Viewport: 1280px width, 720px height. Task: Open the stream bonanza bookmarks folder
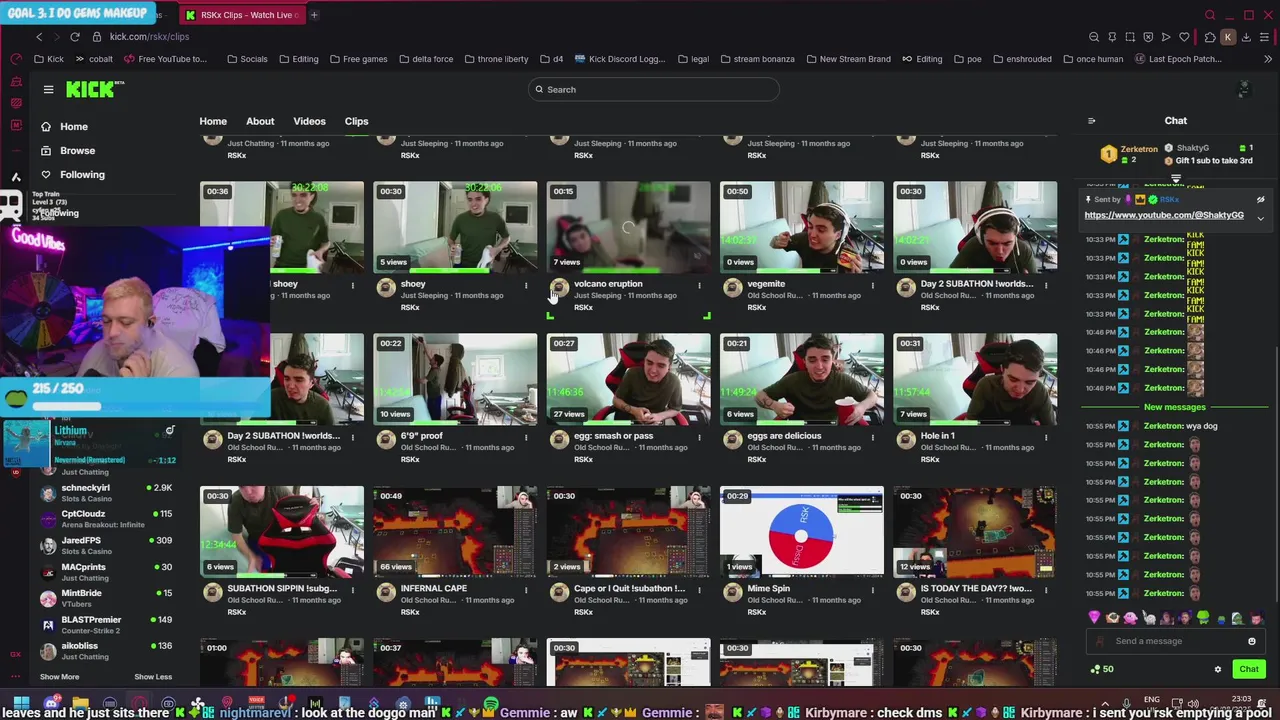tap(757, 59)
